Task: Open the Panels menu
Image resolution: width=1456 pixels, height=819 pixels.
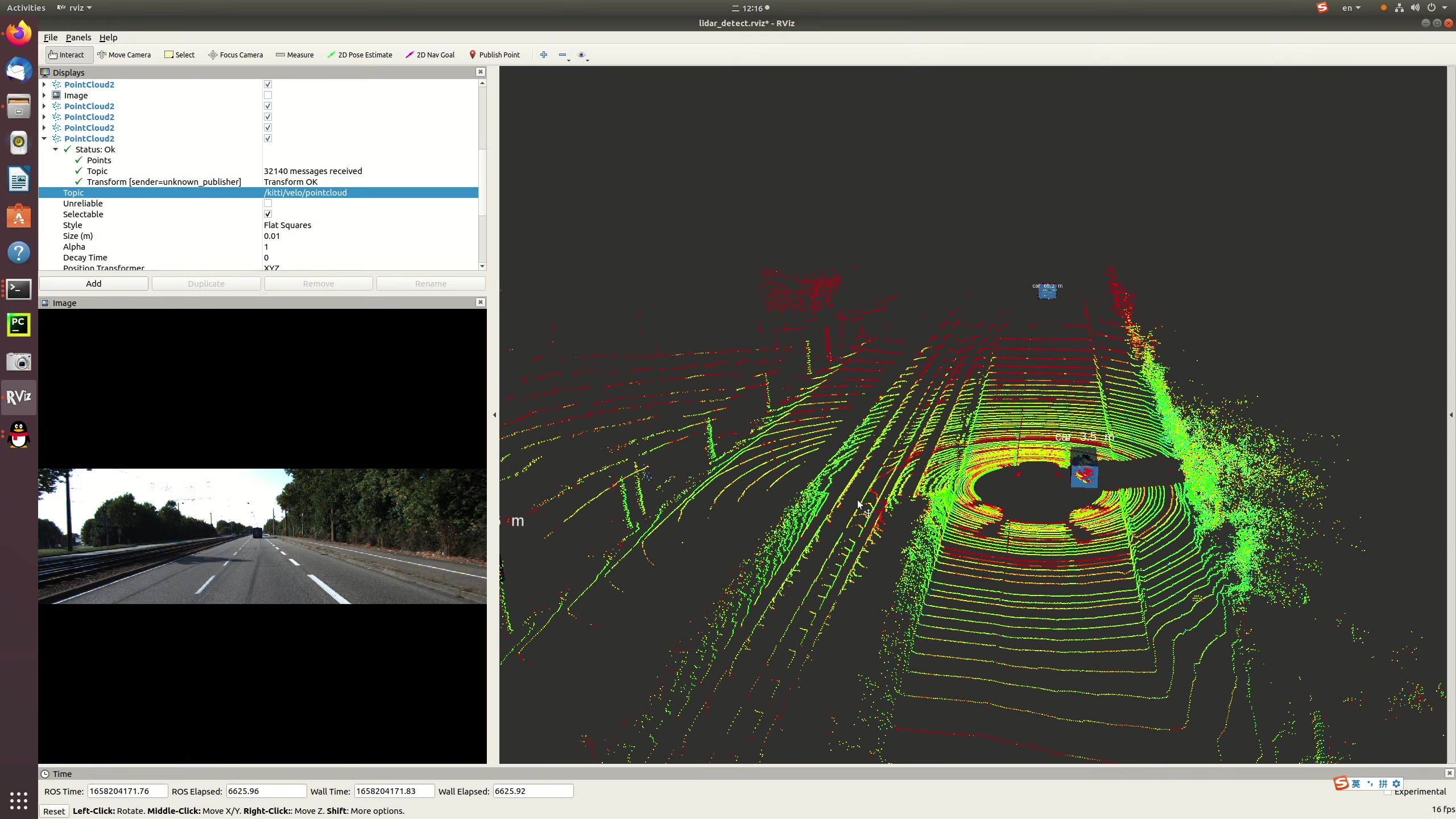Action: tap(78, 38)
